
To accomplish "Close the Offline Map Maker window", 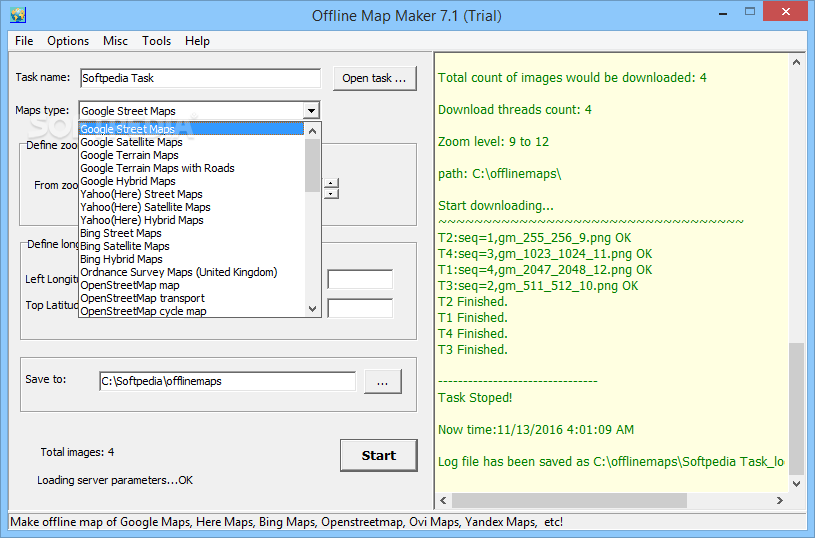I will tap(786, 11).
